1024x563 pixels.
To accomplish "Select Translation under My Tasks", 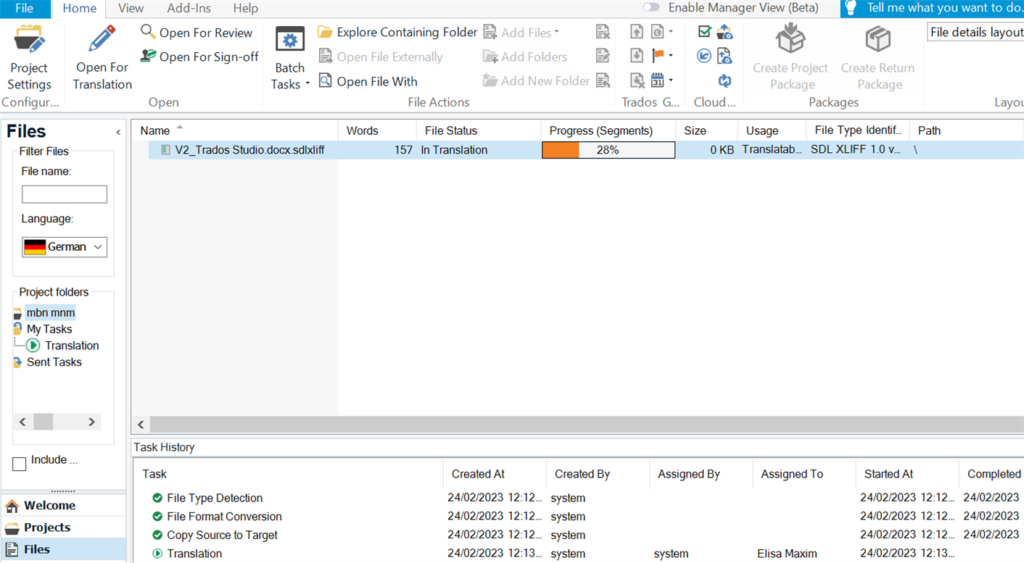I will click(x=72, y=346).
